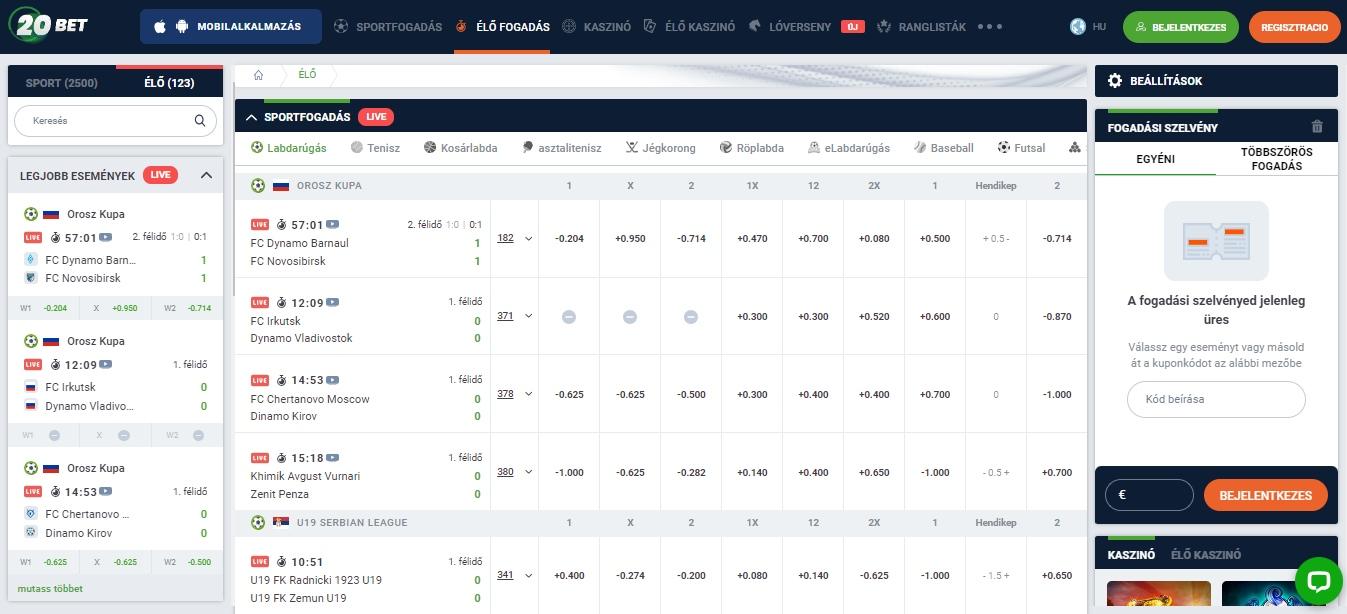
Task: Switch to the Élő (123) tab
Action: 169,83
